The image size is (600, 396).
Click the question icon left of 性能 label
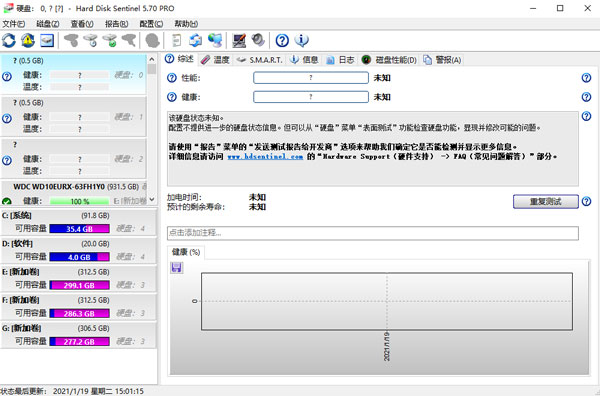(172, 78)
